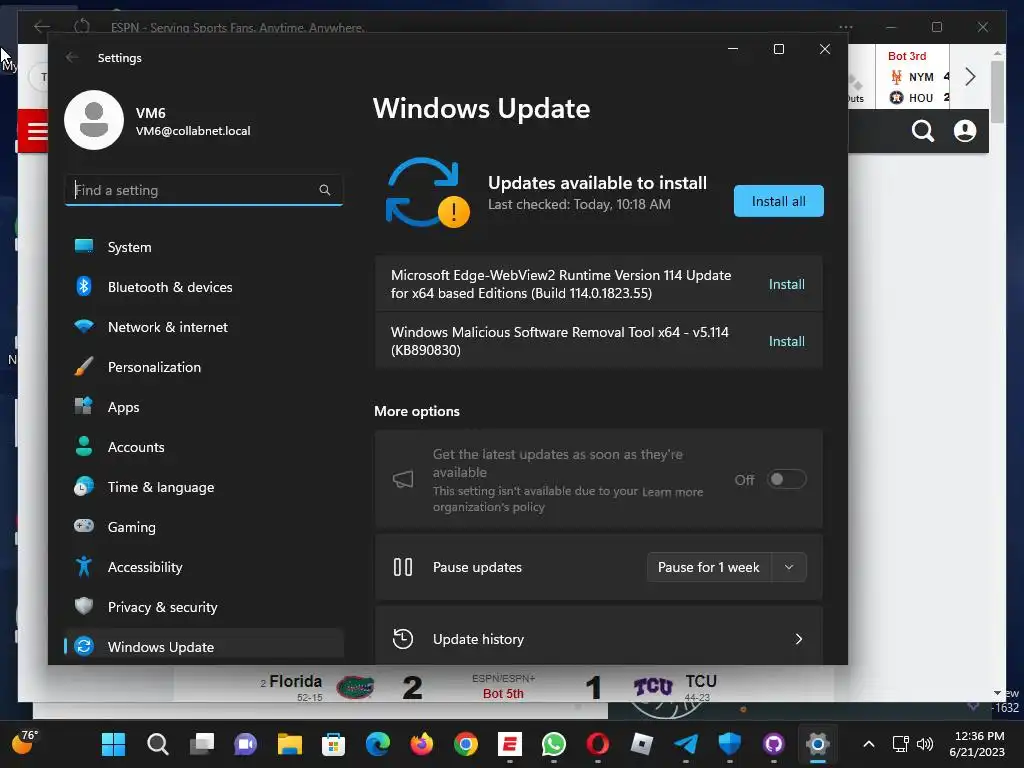This screenshot has height=768, width=1024.
Task: Click the update status sync icon
Action: [x=427, y=193]
